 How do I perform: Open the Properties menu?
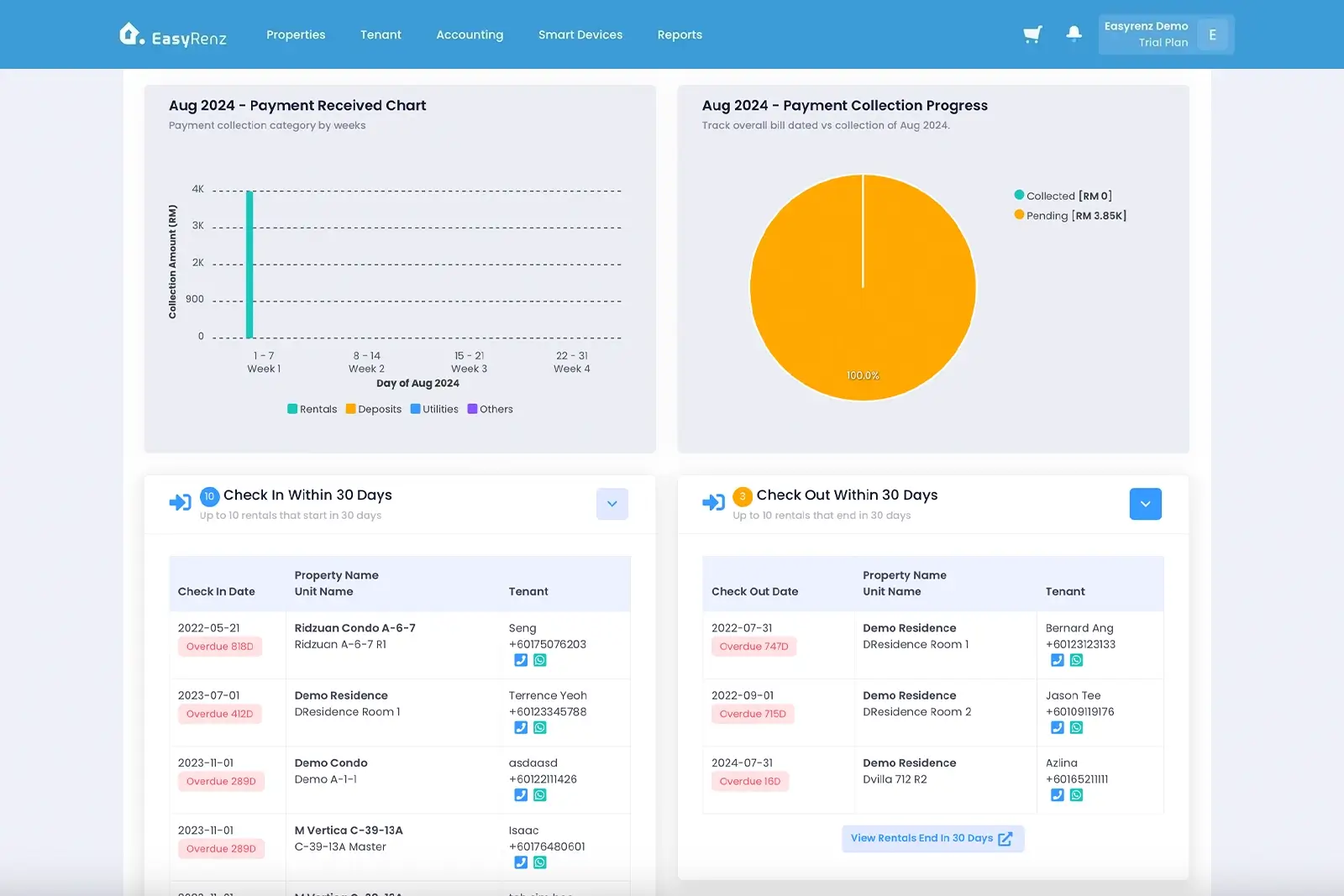point(296,34)
